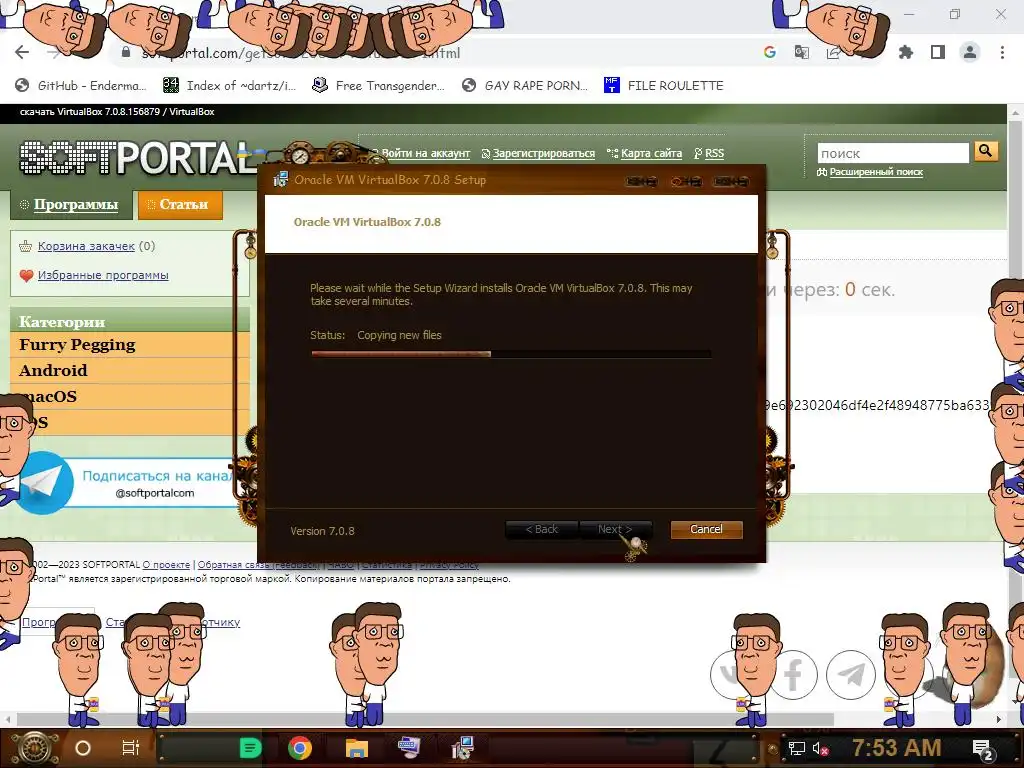
Task: Click the Softportal magnifier search button
Action: 985,152
